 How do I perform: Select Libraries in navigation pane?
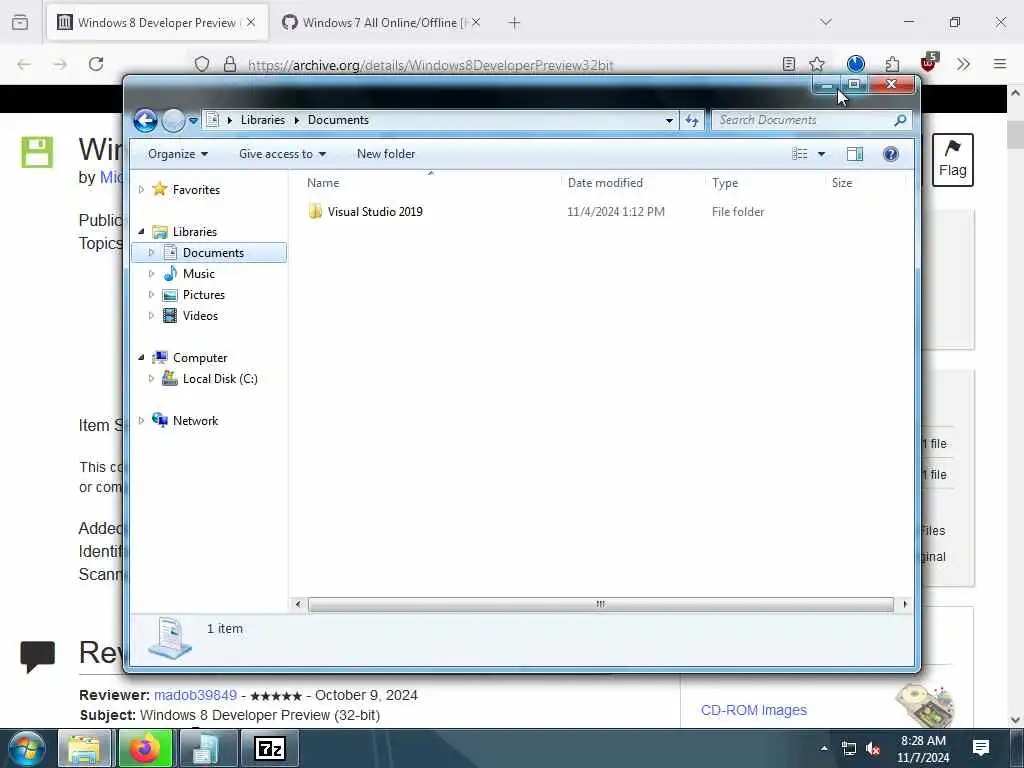(195, 232)
